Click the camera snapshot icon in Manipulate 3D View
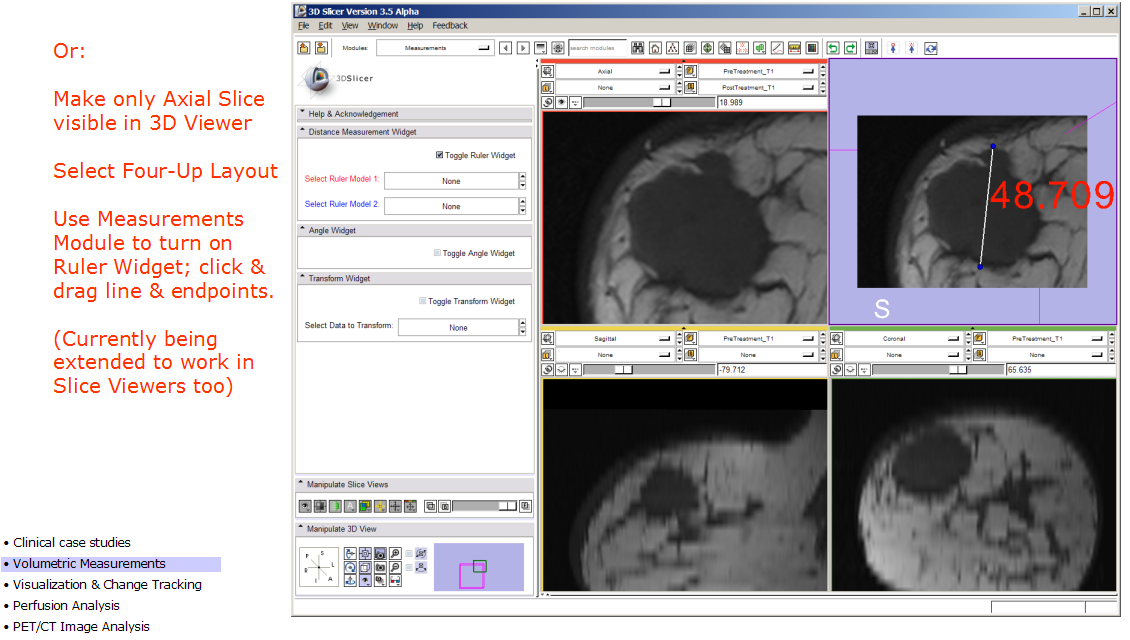Viewport: 1130px width, 640px height. point(381,567)
